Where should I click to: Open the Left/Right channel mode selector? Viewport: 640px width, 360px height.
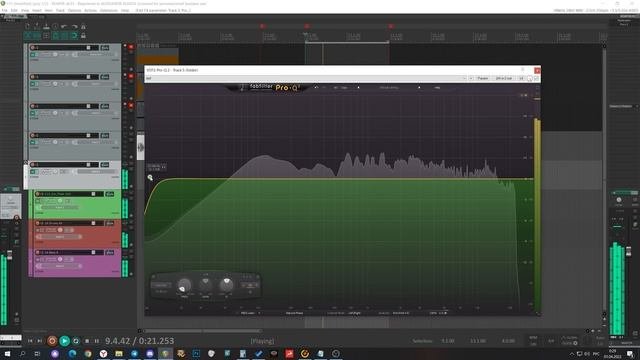(x=354, y=313)
